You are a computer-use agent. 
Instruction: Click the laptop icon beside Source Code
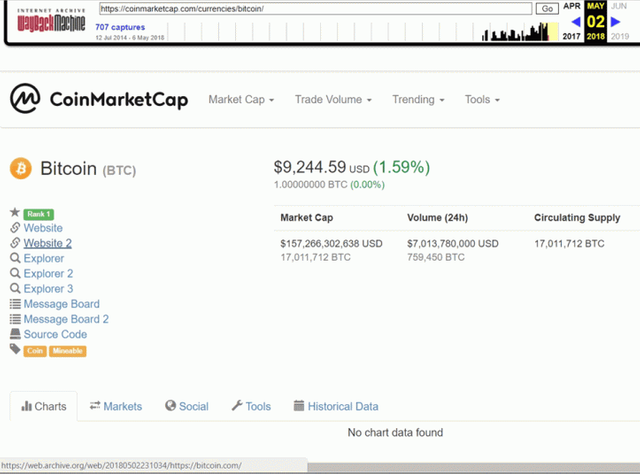[x=15, y=334]
